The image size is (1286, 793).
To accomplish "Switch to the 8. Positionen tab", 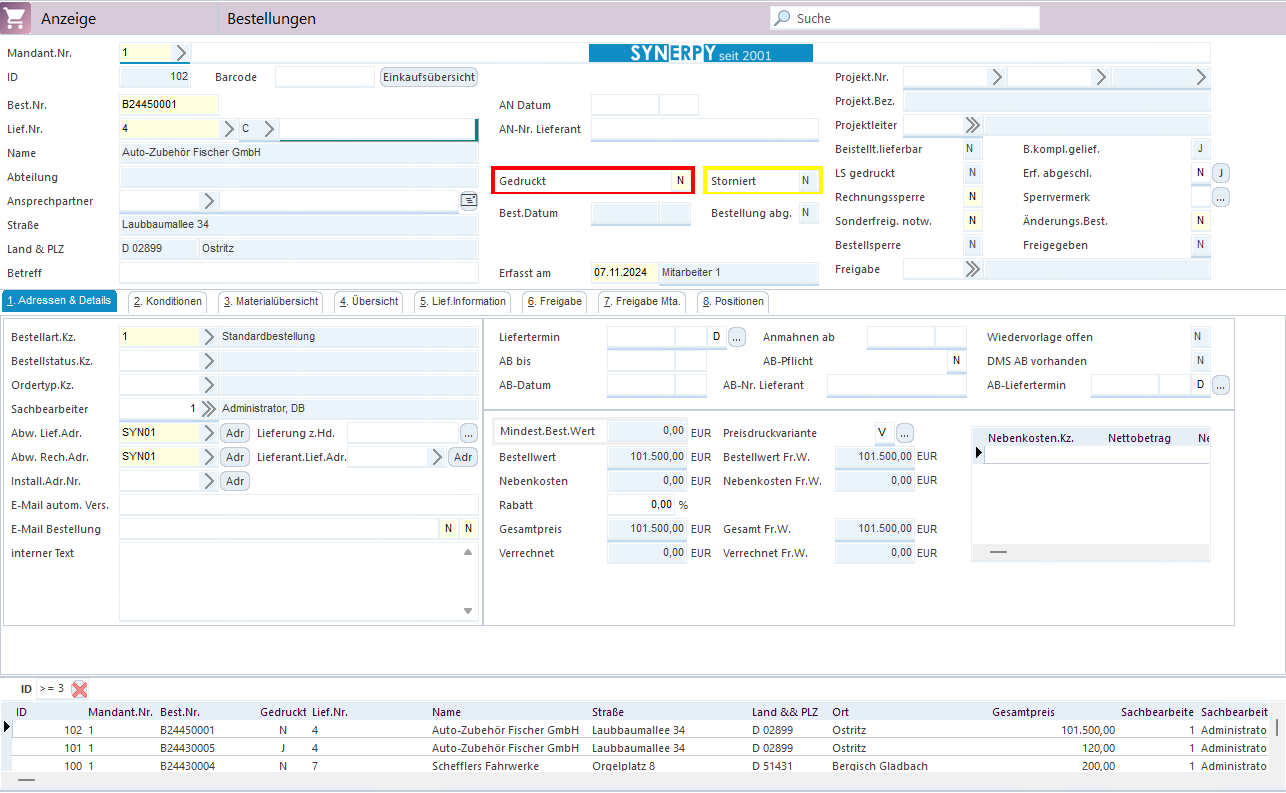I will point(733,301).
